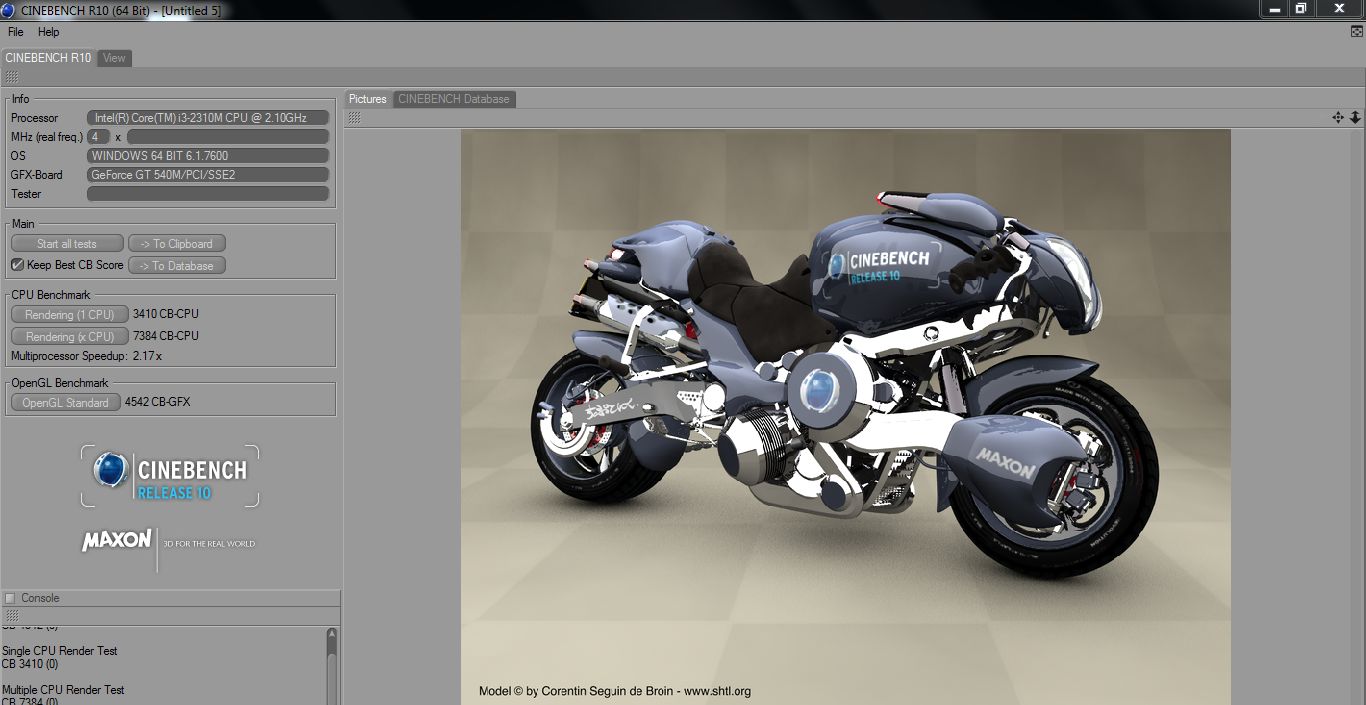Click the CB 3410 (0) console line
This screenshot has width=1366, height=705.
pyautogui.click(x=30, y=664)
